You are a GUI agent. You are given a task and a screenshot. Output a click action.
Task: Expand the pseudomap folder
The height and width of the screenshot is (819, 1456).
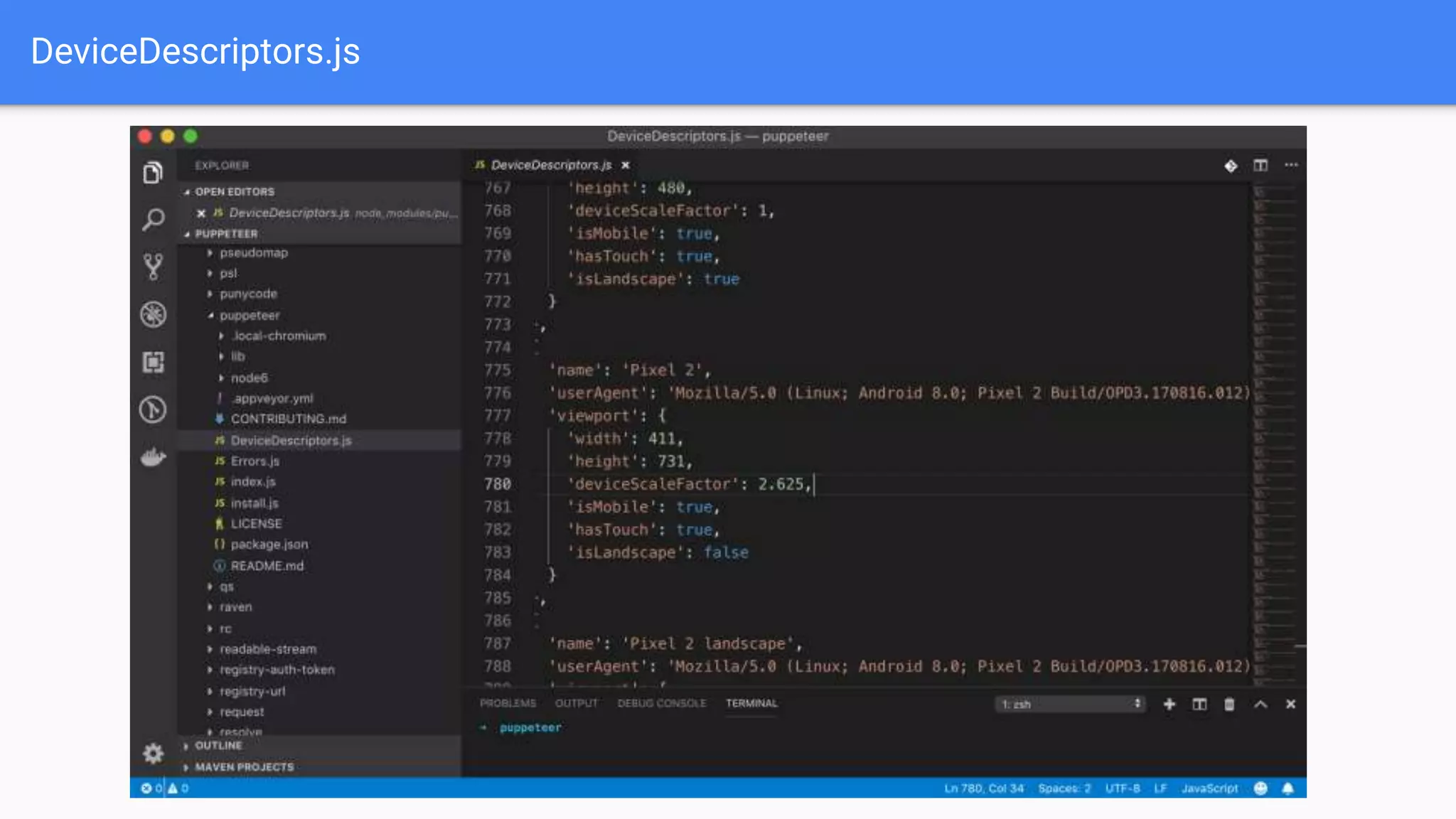pyautogui.click(x=253, y=253)
